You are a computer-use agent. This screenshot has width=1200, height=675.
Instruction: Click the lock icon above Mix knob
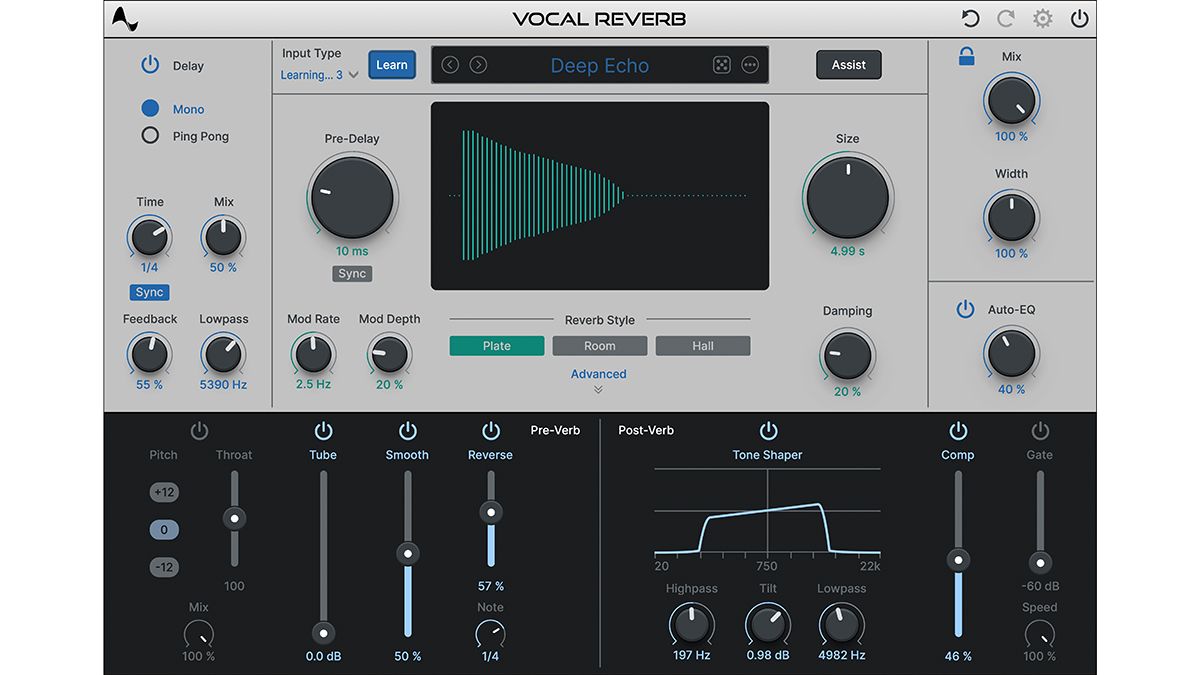[x=966, y=57]
